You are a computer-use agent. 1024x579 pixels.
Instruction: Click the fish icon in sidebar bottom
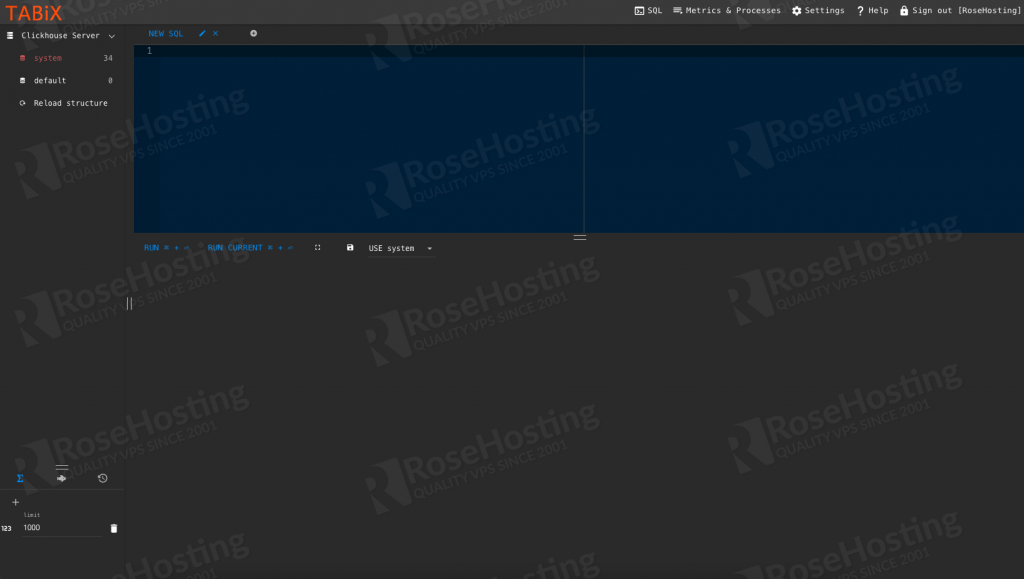pyautogui.click(x=61, y=478)
